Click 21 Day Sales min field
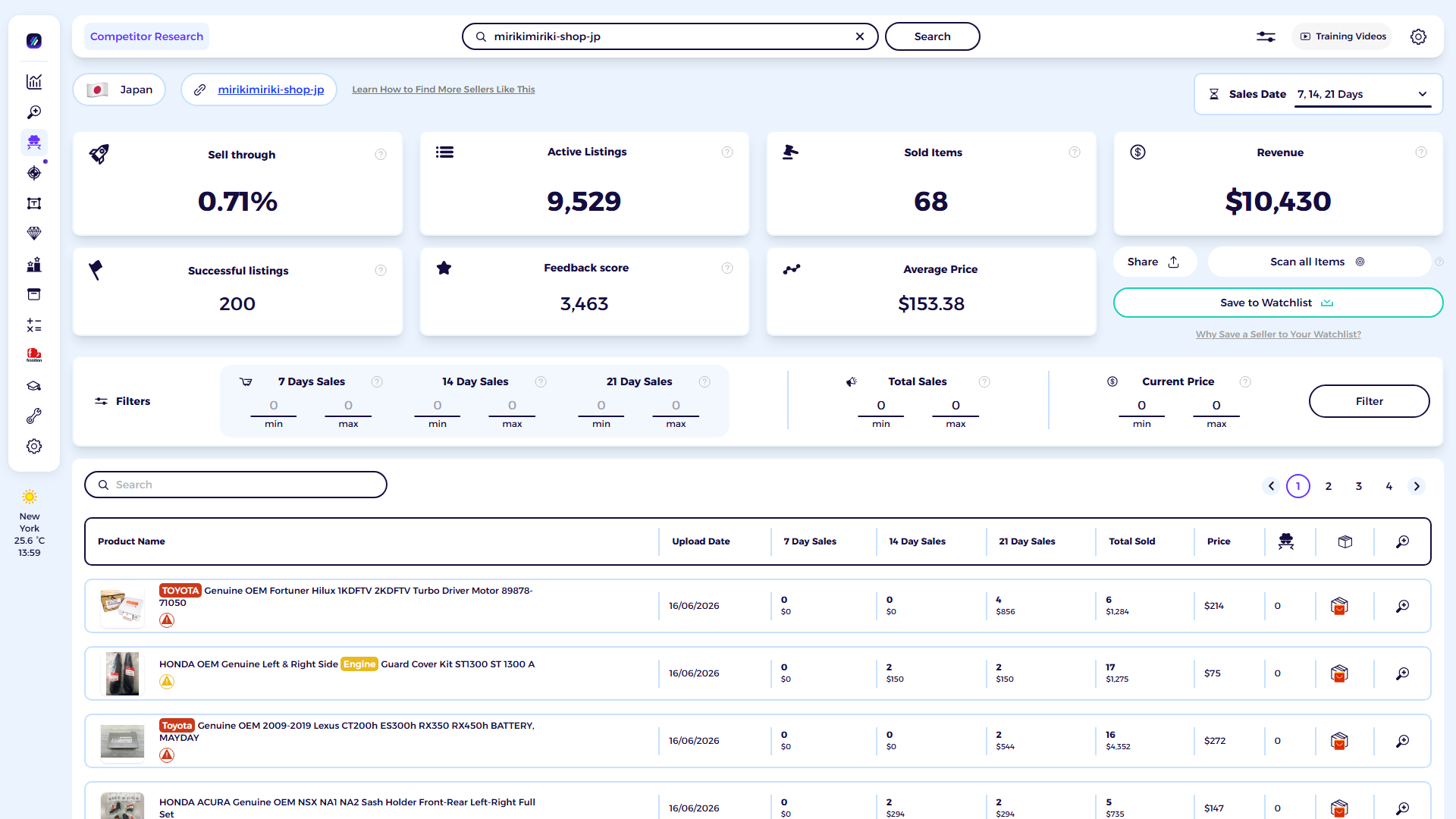 601,406
